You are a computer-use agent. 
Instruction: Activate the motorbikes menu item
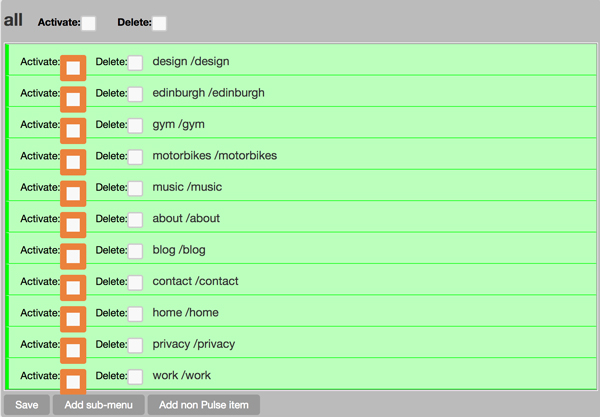pos(73,161)
